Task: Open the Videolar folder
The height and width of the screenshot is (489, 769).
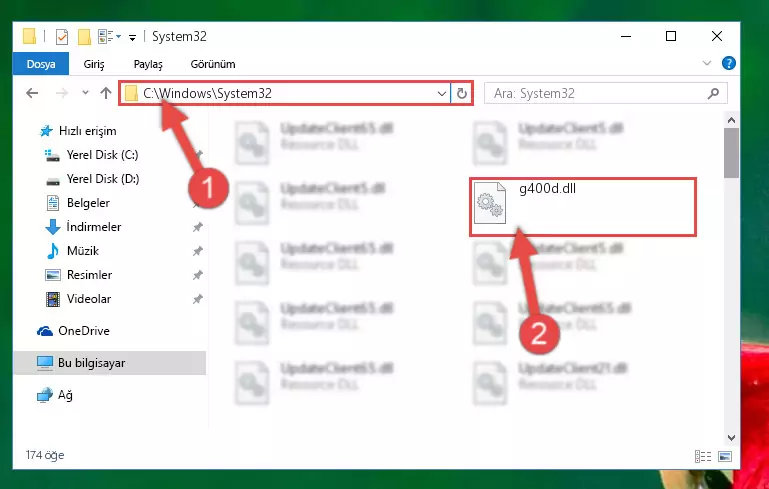Action: tap(89, 299)
